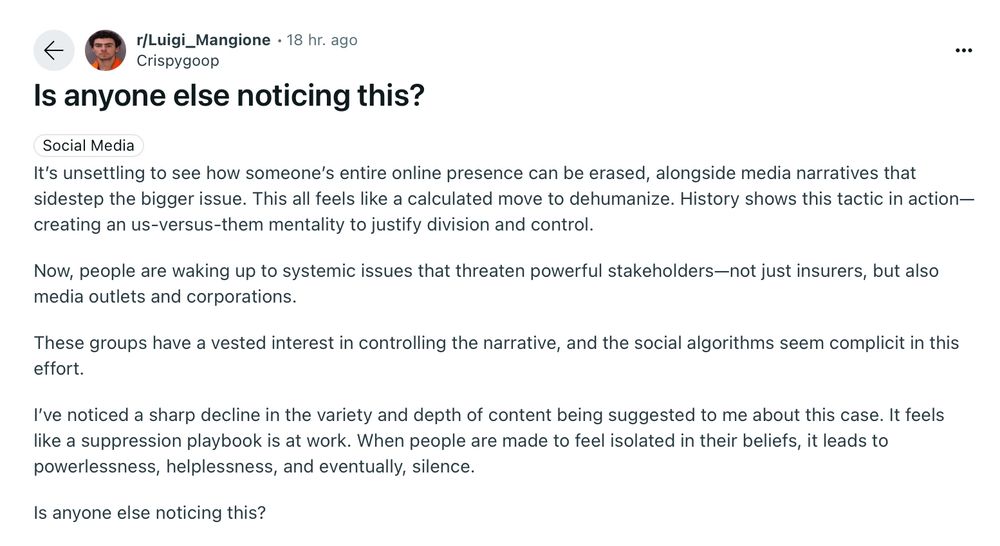Click the final line repeating the question

(x=150, y=513)
